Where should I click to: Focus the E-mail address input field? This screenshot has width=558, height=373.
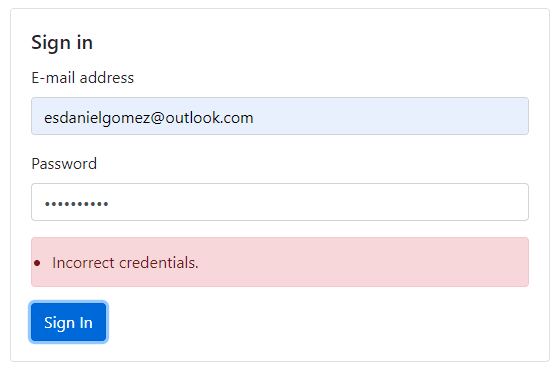coord(280,116)
